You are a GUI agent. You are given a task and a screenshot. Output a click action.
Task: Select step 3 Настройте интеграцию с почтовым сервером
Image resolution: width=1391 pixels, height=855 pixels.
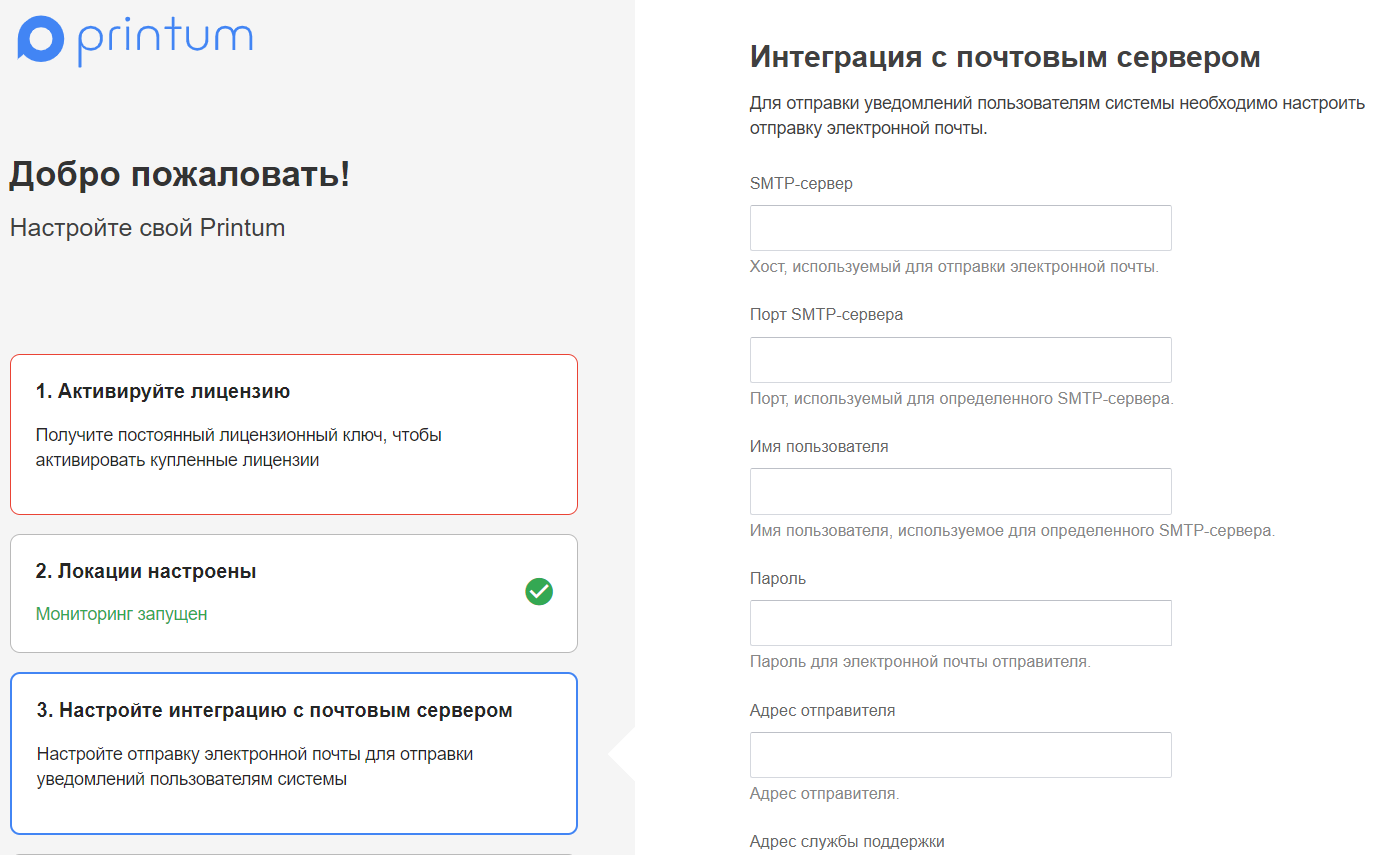point(294,753)
